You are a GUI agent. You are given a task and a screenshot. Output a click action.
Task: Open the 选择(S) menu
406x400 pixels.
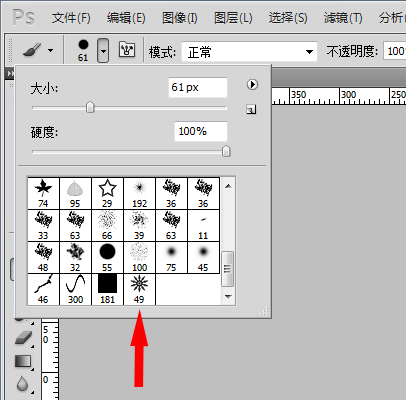tap(288, 18)
